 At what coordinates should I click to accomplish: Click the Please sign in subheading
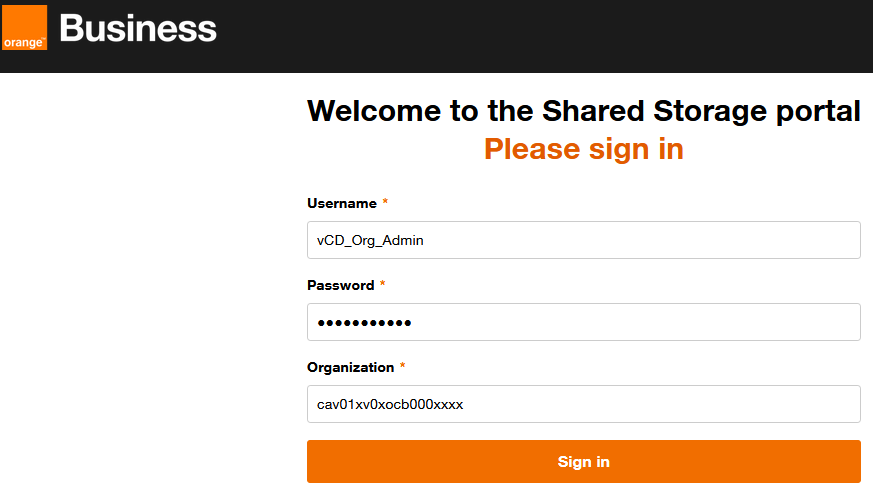583,149
